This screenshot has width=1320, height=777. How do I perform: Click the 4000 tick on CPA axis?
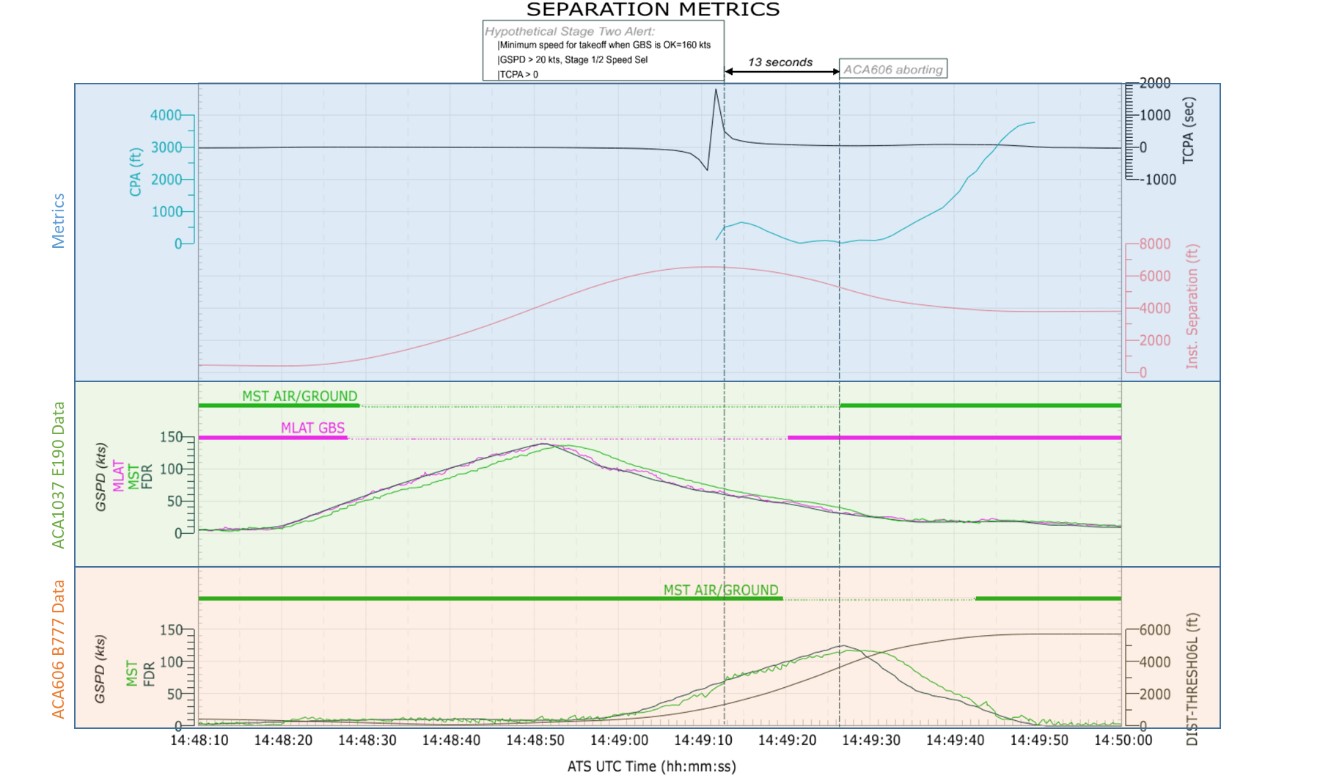tap(166, 116)
